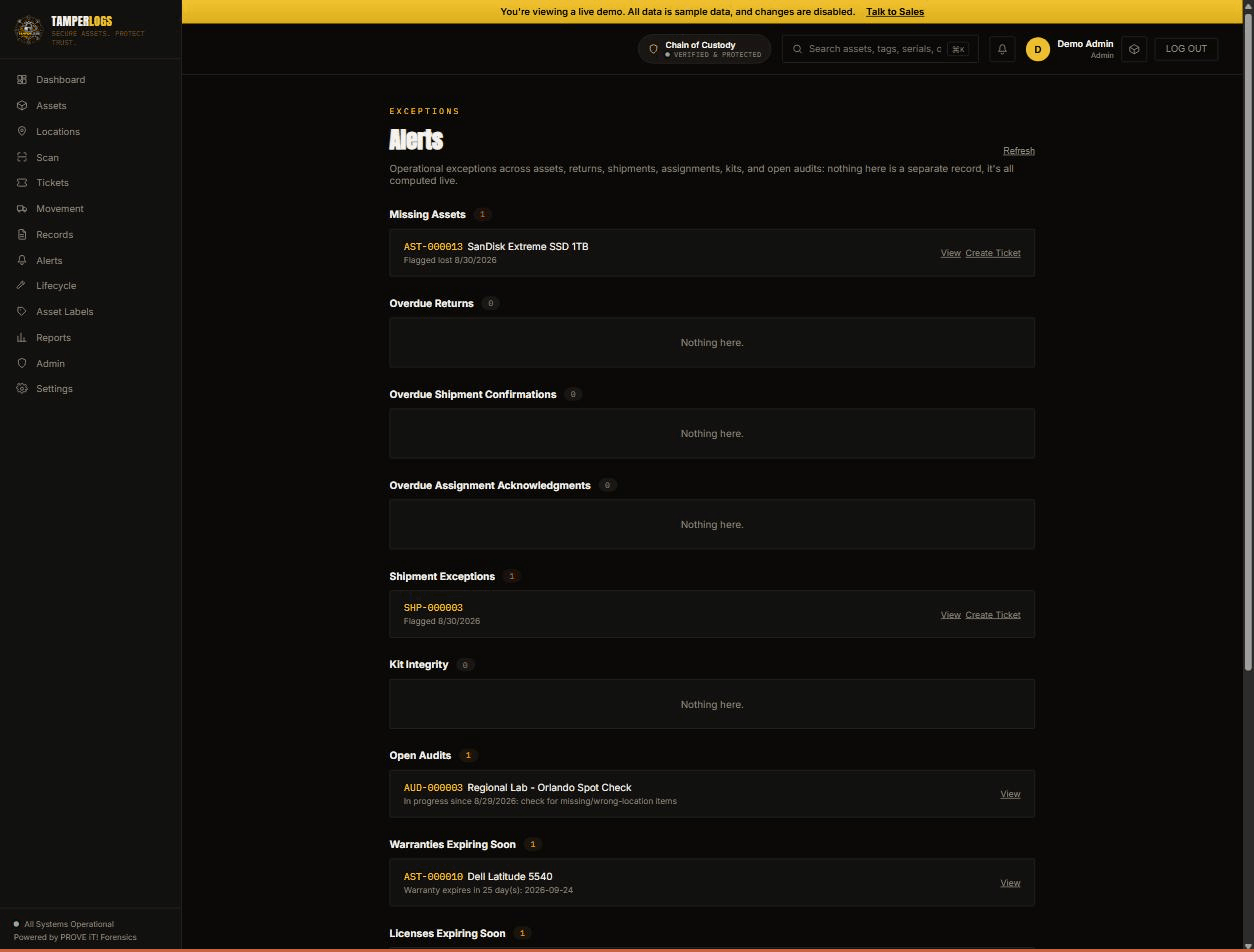
Task: Click the Scan icon in sidebar
Action: pos(22,157)
